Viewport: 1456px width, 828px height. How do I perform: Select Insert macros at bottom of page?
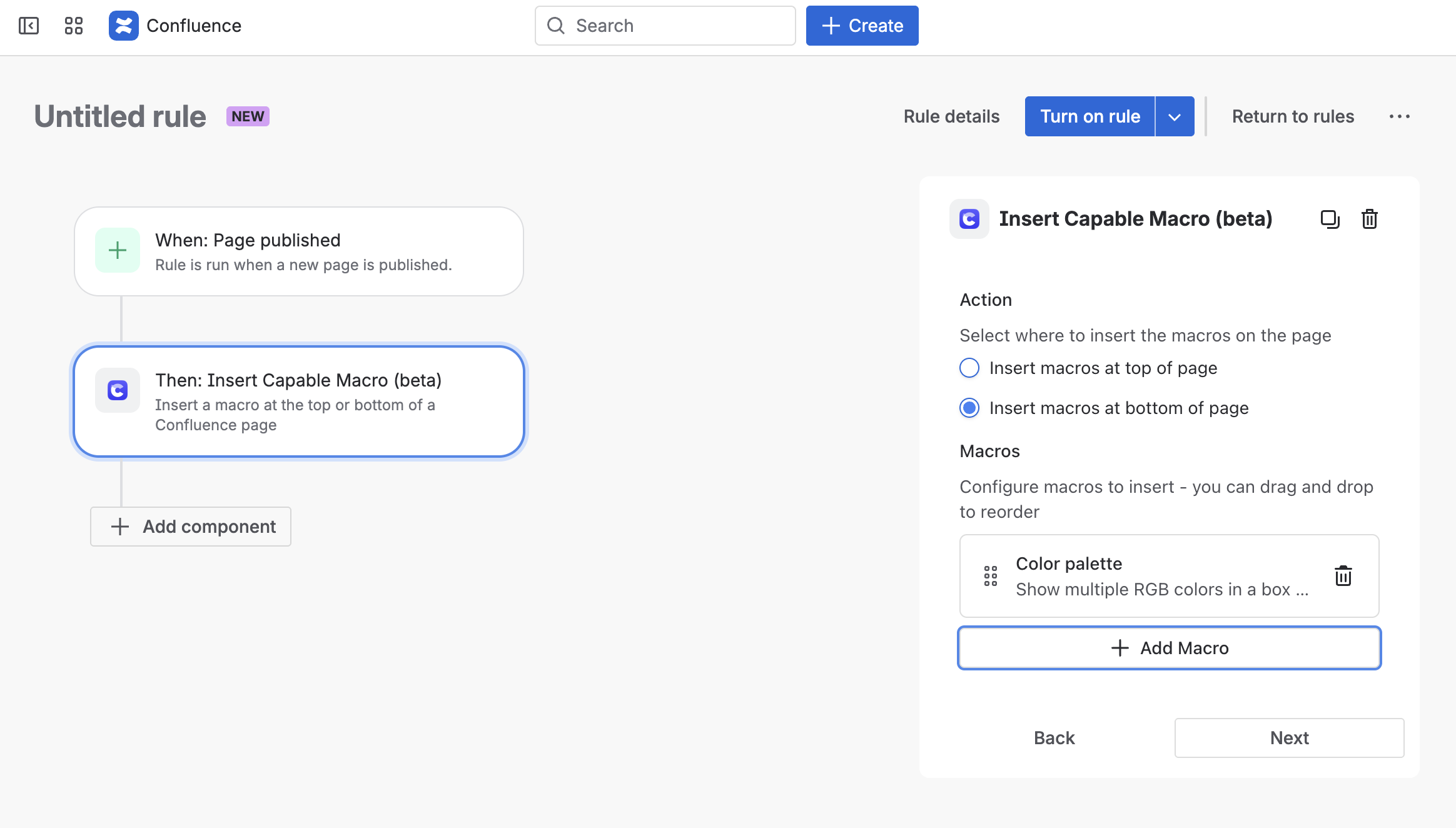point(969,408)
